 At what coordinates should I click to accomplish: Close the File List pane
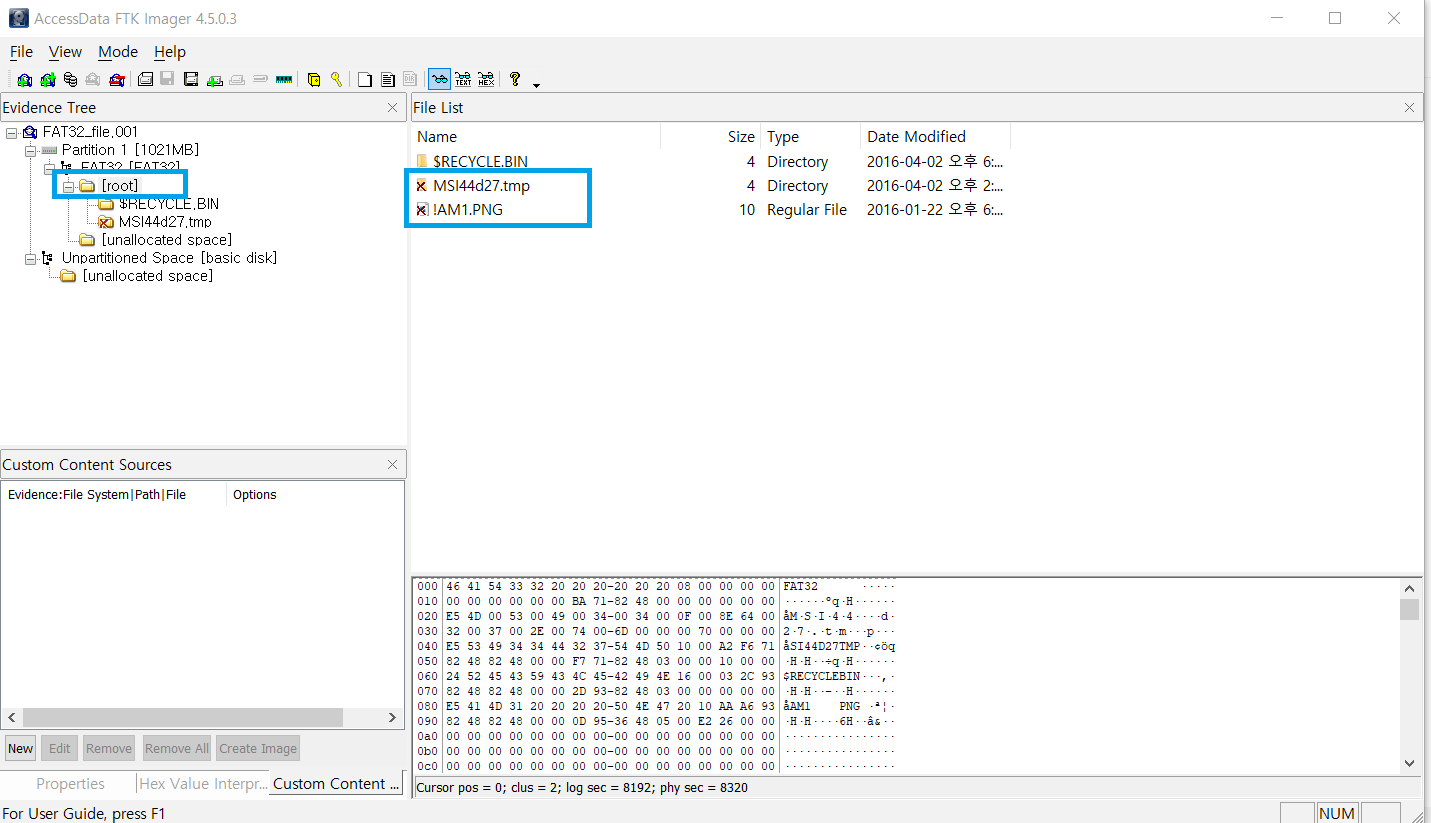pyautogui.click(x=1409, y=108)
